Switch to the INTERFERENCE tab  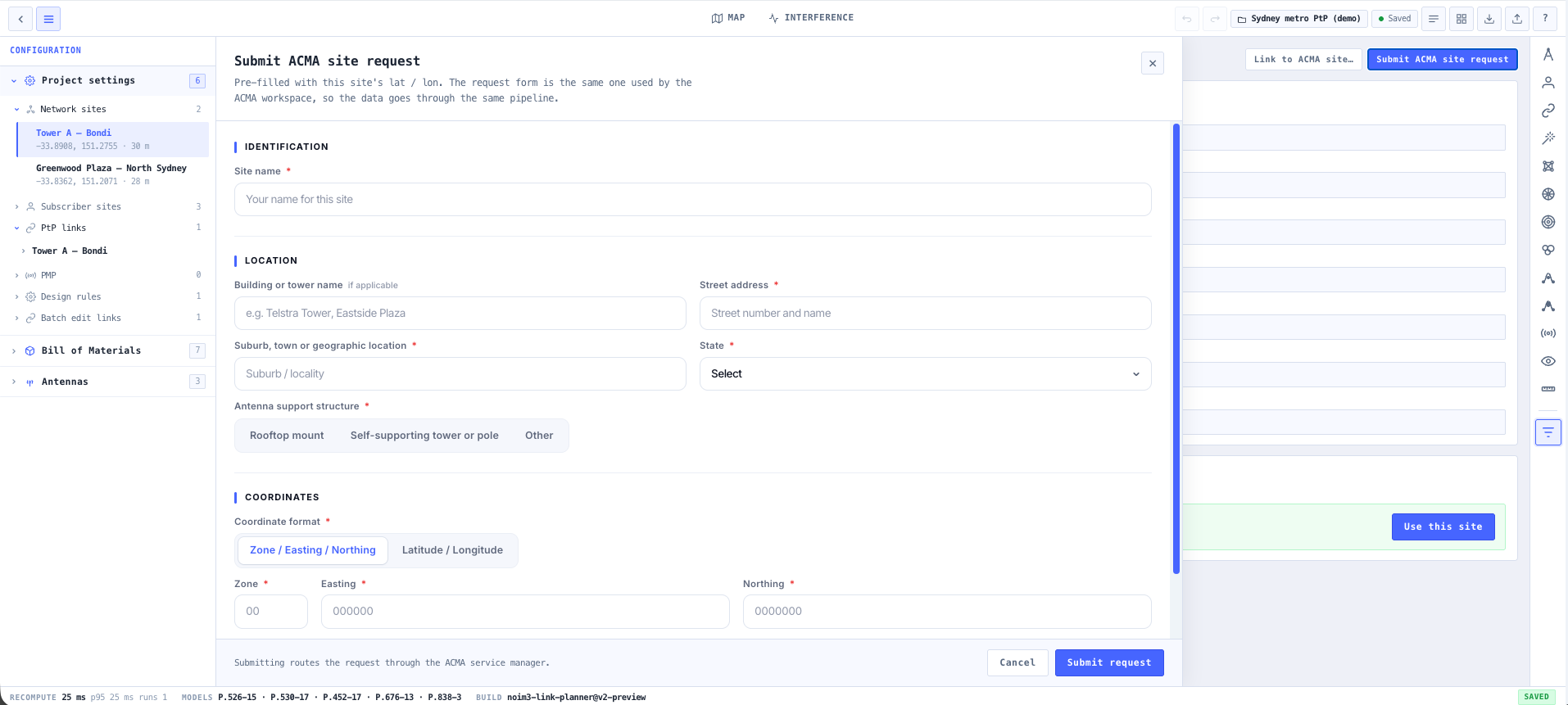811,18
